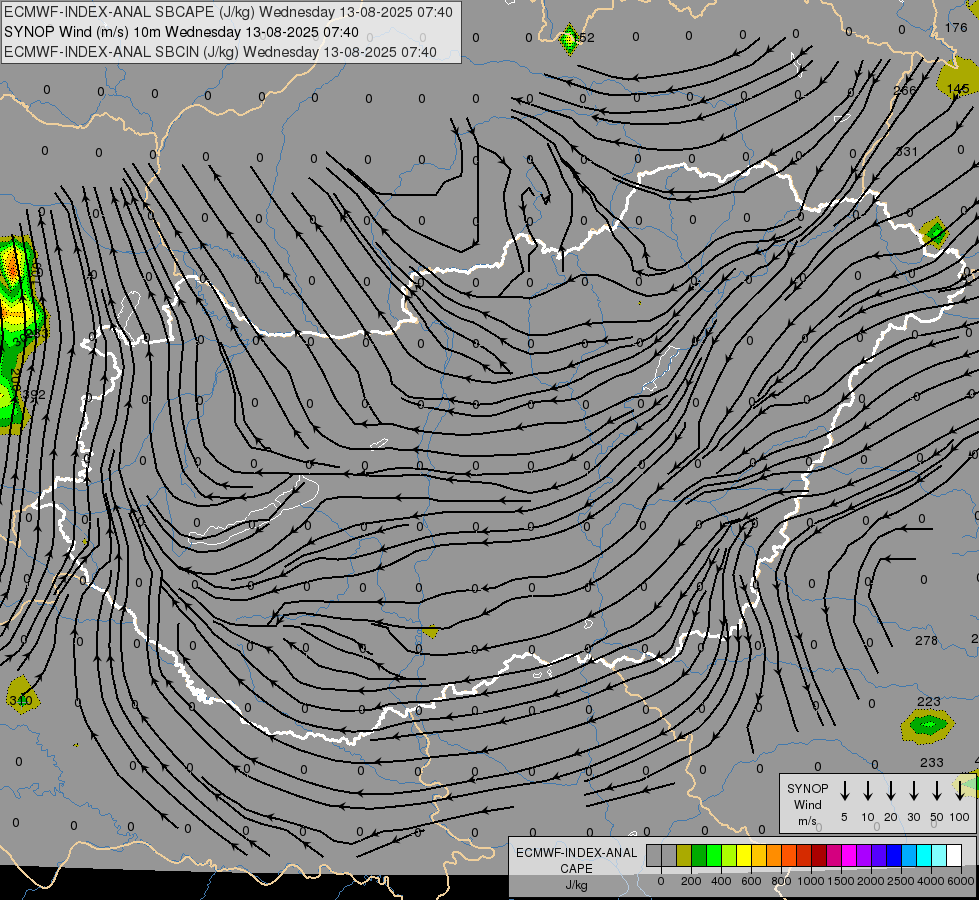979x900 pixels.
Task: Click the 233 CAPE value on map
Action: [x=932, y=762]
